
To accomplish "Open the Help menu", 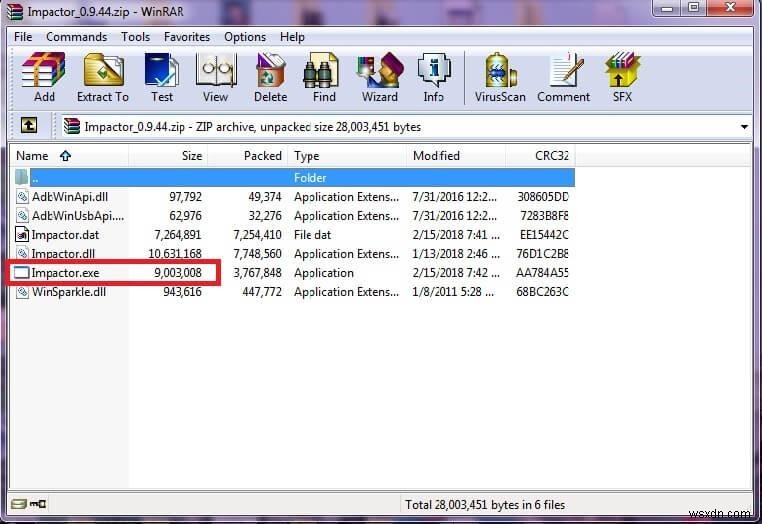I will (292, 37).
